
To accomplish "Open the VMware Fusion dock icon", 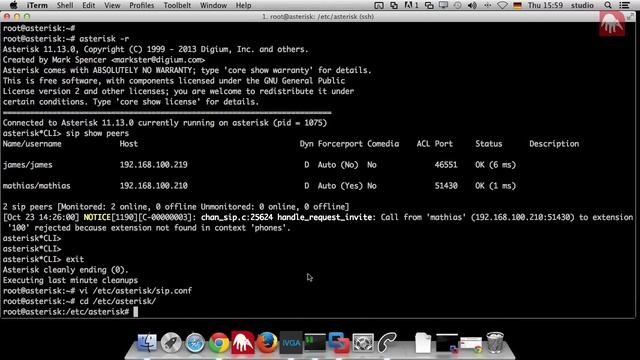I will [x=339, y=342].
